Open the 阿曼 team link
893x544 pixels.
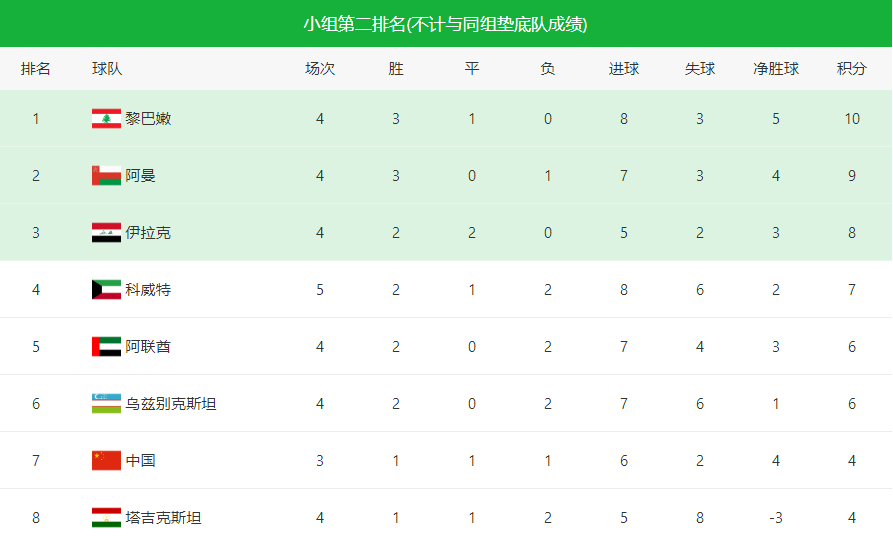pos(141,176)
